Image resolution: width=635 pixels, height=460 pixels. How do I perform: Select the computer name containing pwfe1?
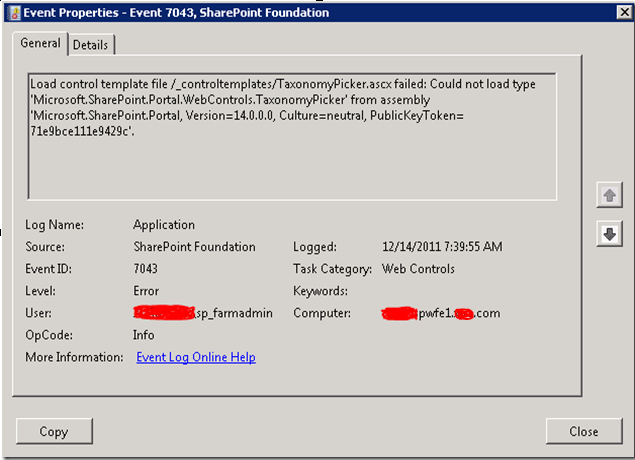point(441,313)
